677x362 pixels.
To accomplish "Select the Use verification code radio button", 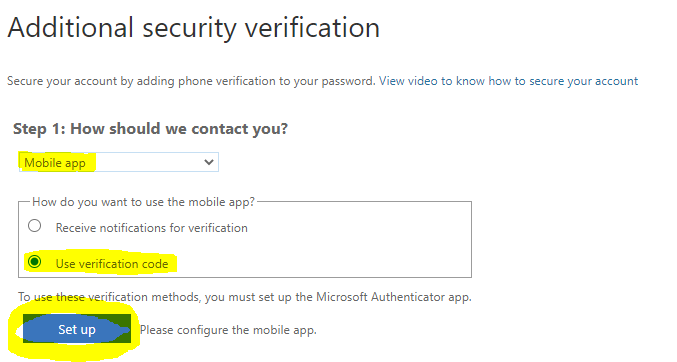I will pyautogui.click(x=35, y=262).
